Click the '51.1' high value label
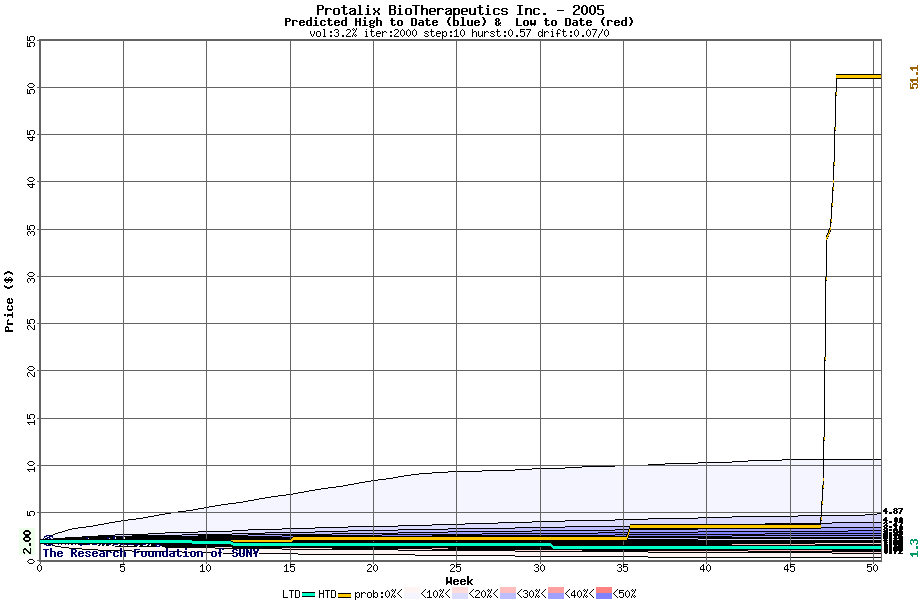Screen dimensions: 920x600 coord(914,77)
